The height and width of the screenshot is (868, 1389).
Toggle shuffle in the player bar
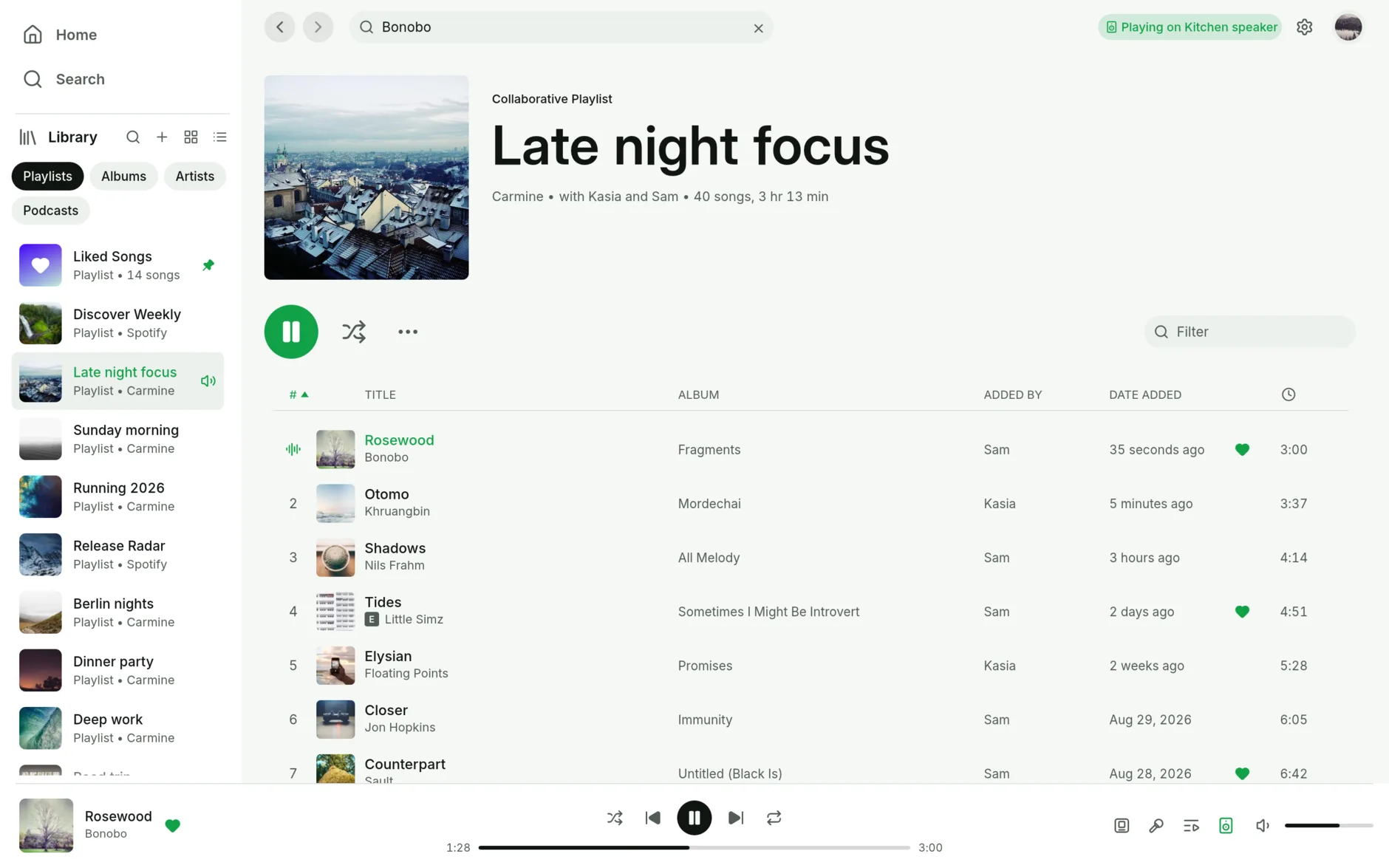coord(615,818)
